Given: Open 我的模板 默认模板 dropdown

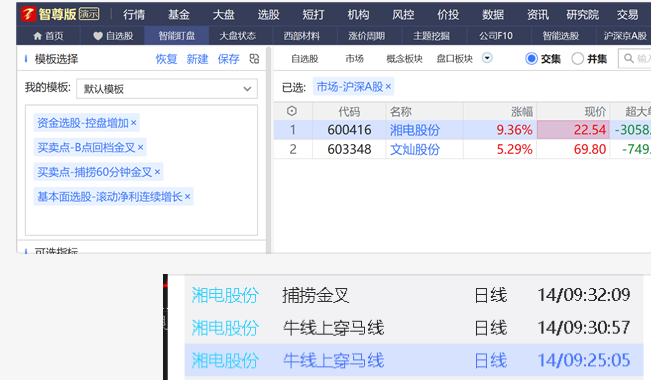Looking at the screenshot, I should [x=167, y=88].
